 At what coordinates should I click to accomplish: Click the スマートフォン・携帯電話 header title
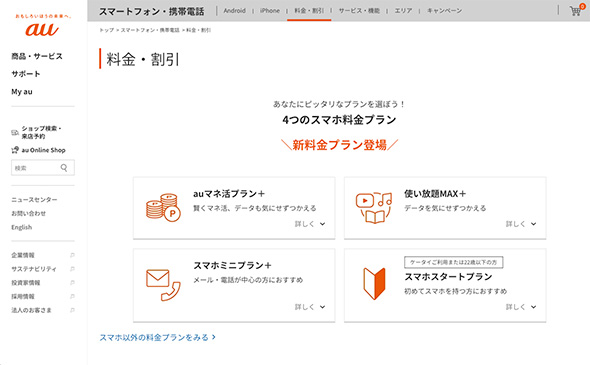pyautogui.click(x=152, y=11)
